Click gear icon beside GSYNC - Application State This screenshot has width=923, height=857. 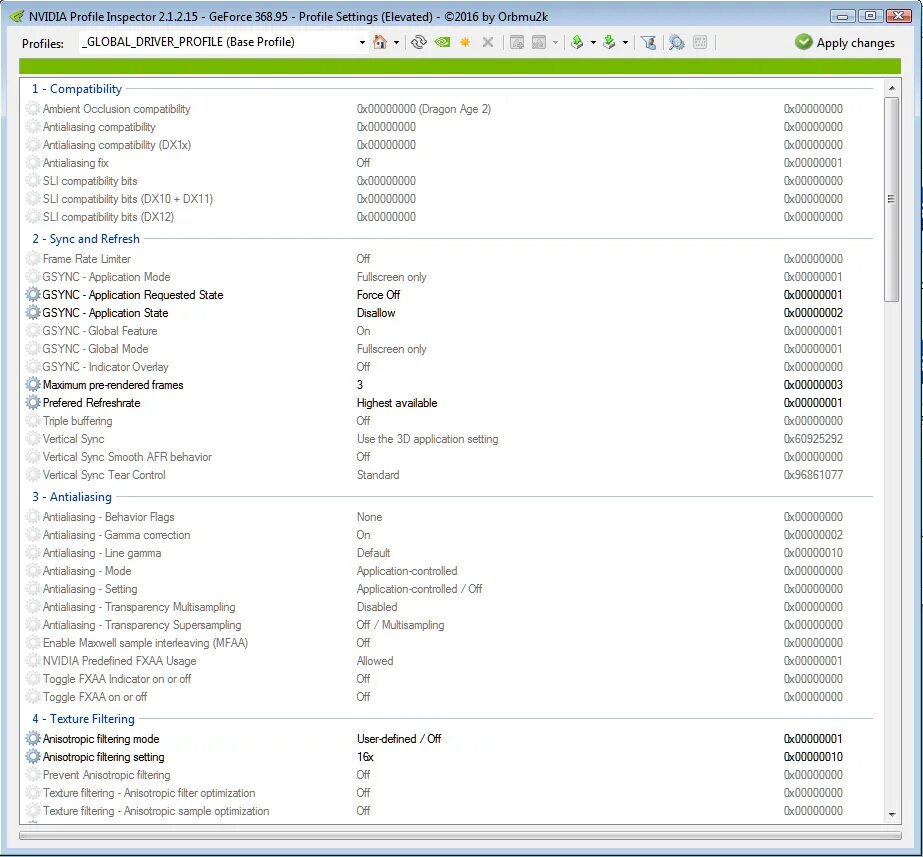33,313
